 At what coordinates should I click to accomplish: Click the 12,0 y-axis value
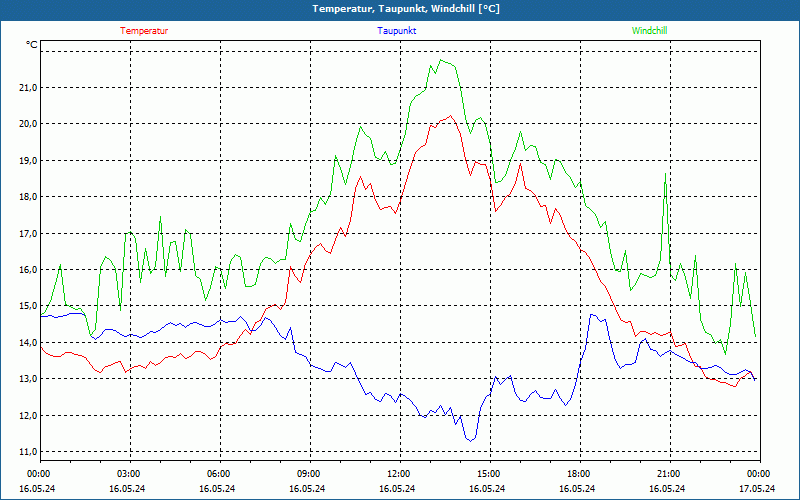point(28,416)
